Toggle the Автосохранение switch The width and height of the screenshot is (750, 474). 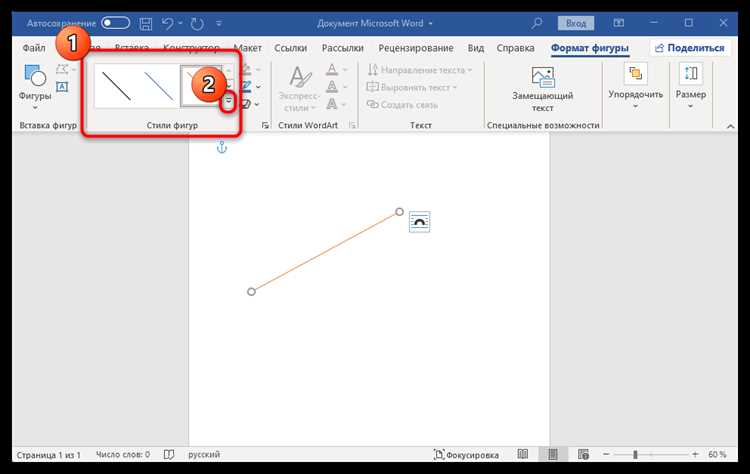[116, 22]
